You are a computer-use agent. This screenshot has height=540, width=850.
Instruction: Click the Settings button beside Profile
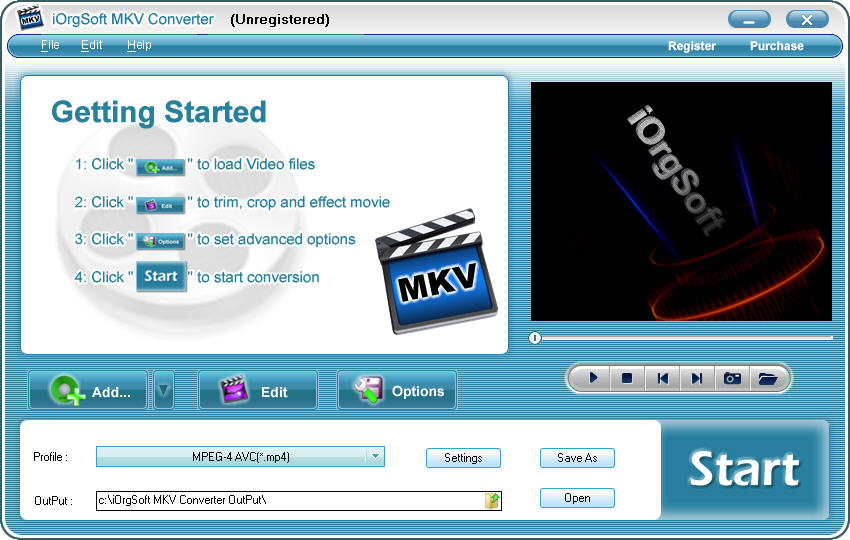point(463,458)
